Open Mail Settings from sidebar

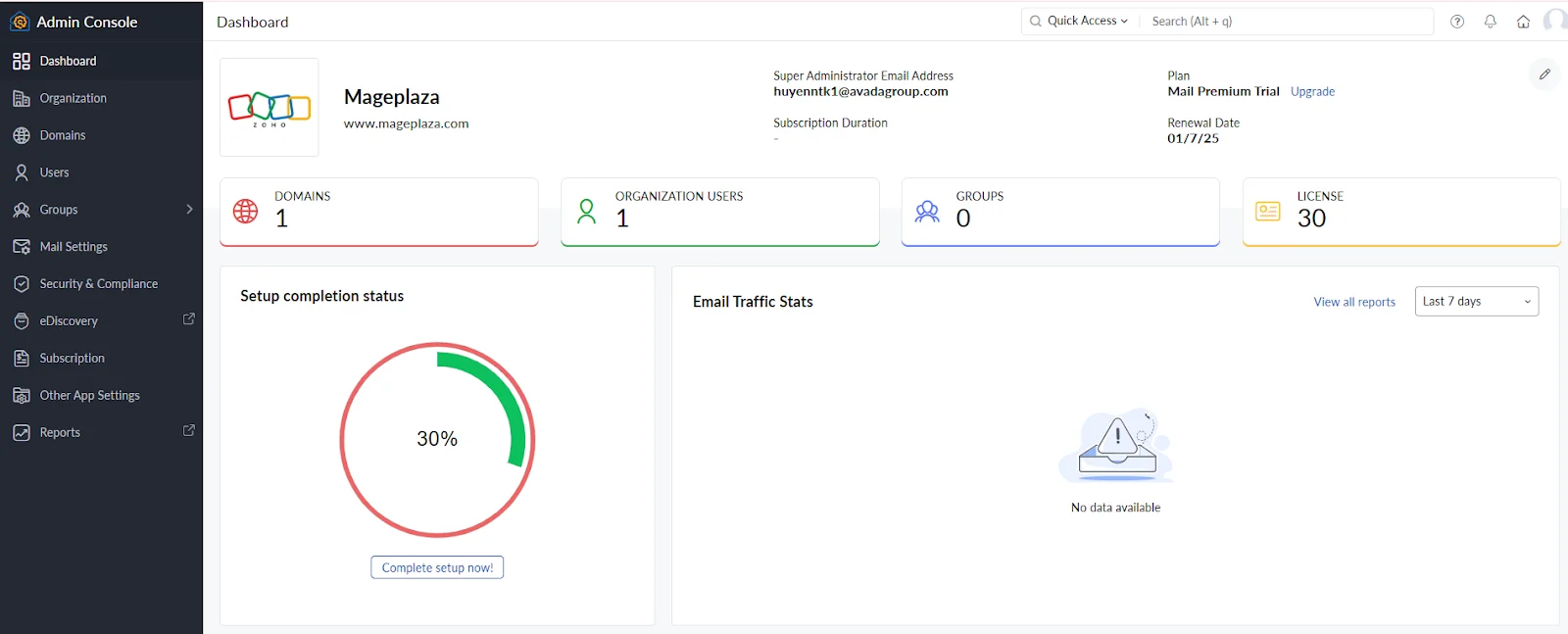click(x=73, y=247)
